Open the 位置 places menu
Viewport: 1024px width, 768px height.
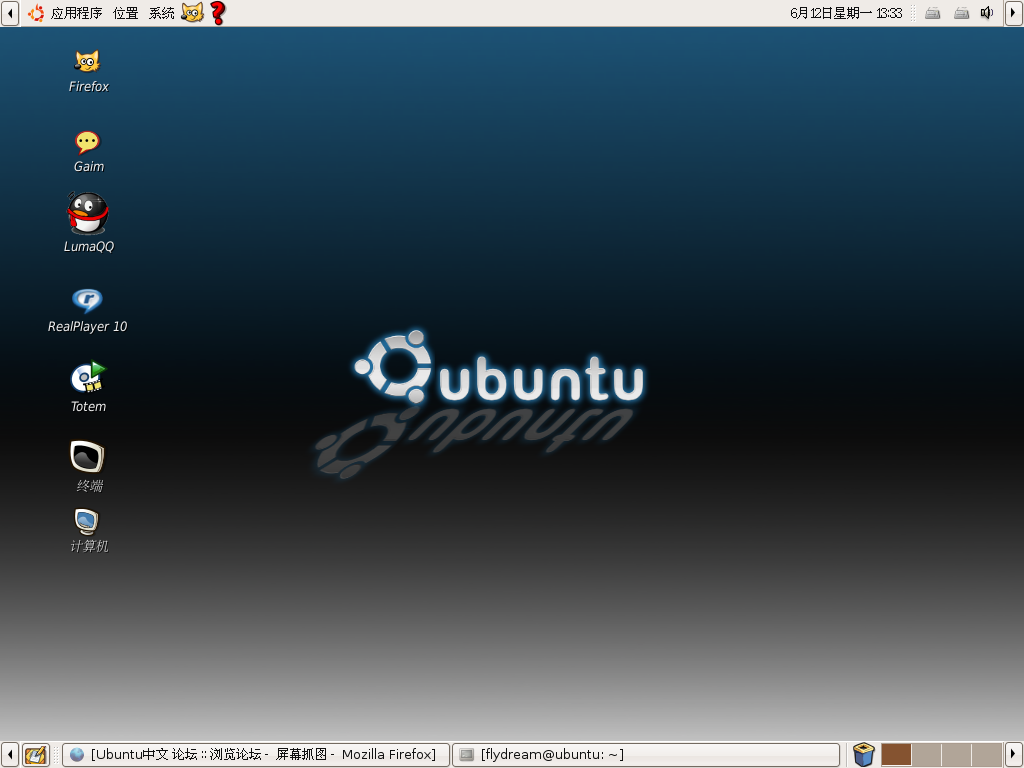click(125, 13)
